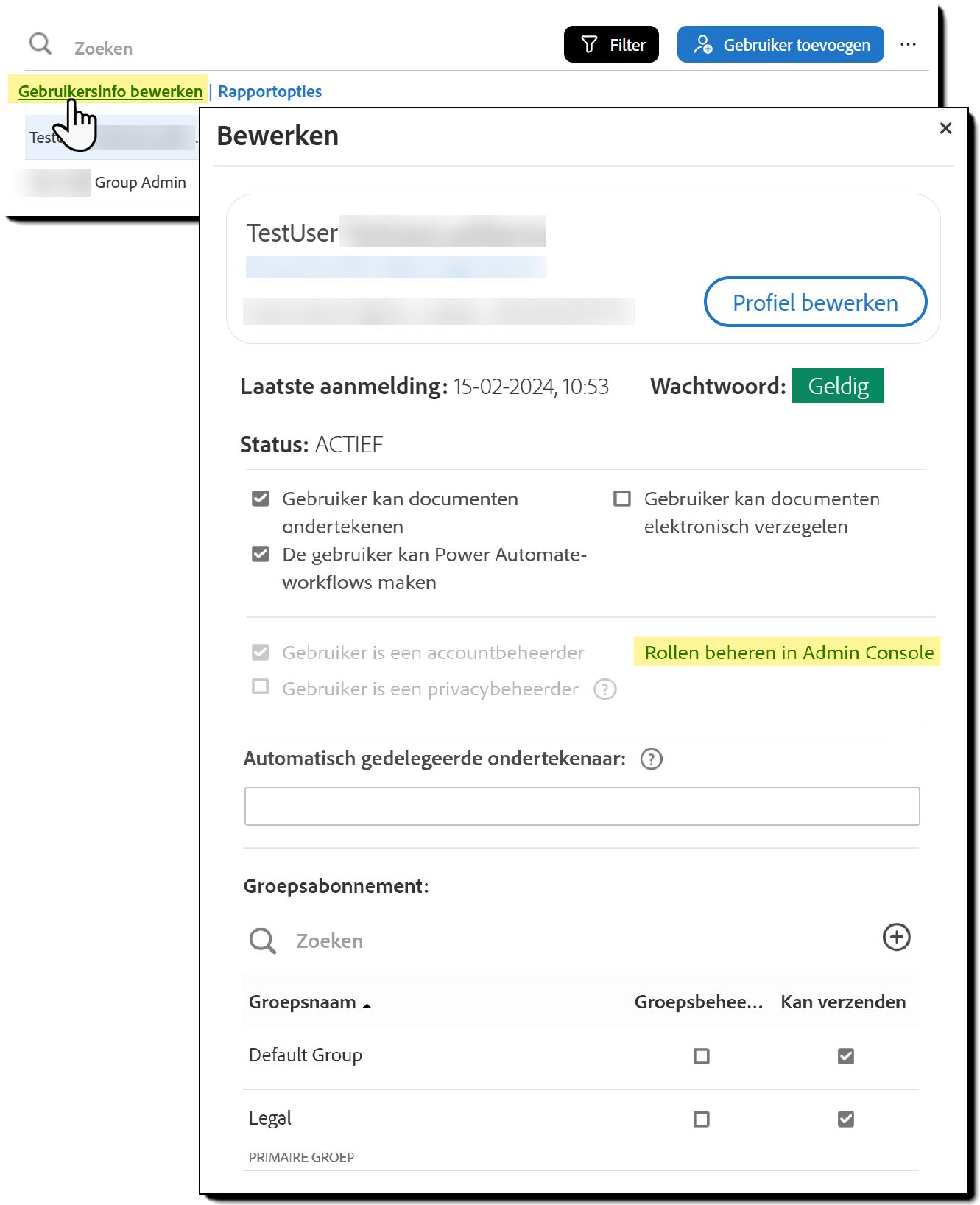Uncheck Kan verzenden for Default Group
The height and width of the screenshot is (1205, 980).
click(x=846, y=1056)
